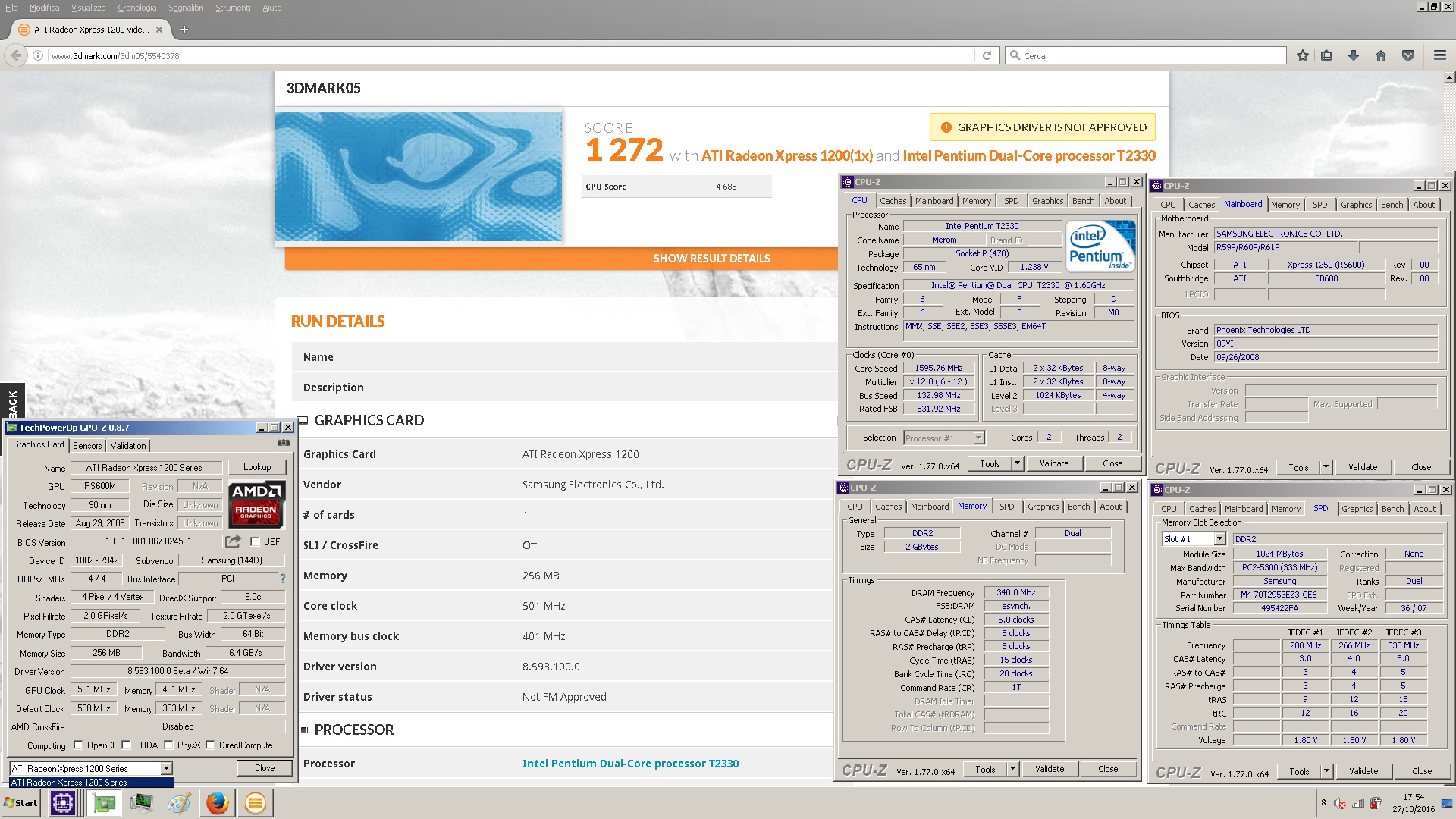This screenshot has width=1456, height=819.
Task: Click the Start button
Action: pyautogui.click(x=20, y=802)
